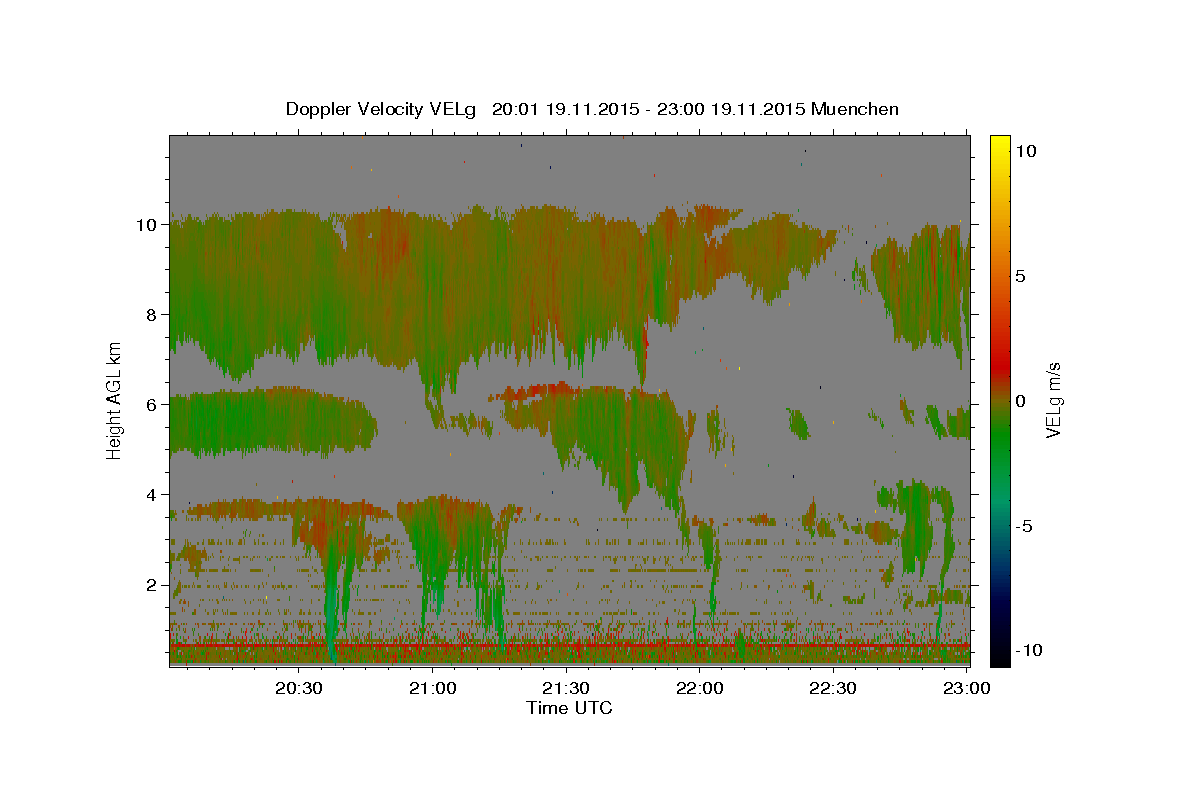Click the plot title 'Doppler Velocity VELg'
This screenshot has height=800, width=1200.
tap(381, 109)
